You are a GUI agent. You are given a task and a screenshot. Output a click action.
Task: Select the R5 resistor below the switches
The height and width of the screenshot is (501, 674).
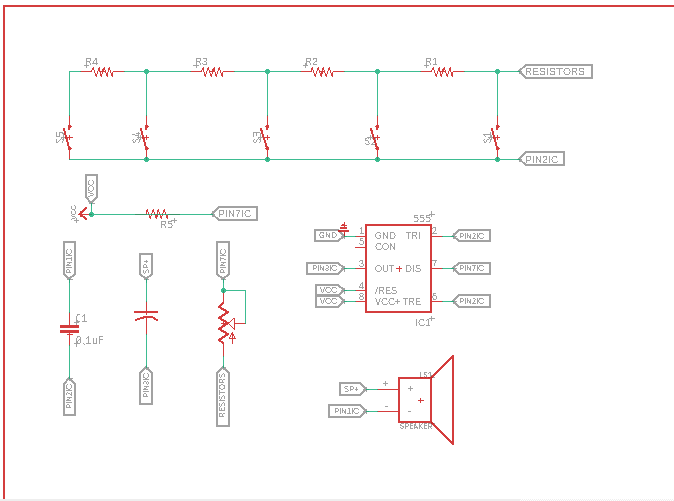(x=156, y=213)
